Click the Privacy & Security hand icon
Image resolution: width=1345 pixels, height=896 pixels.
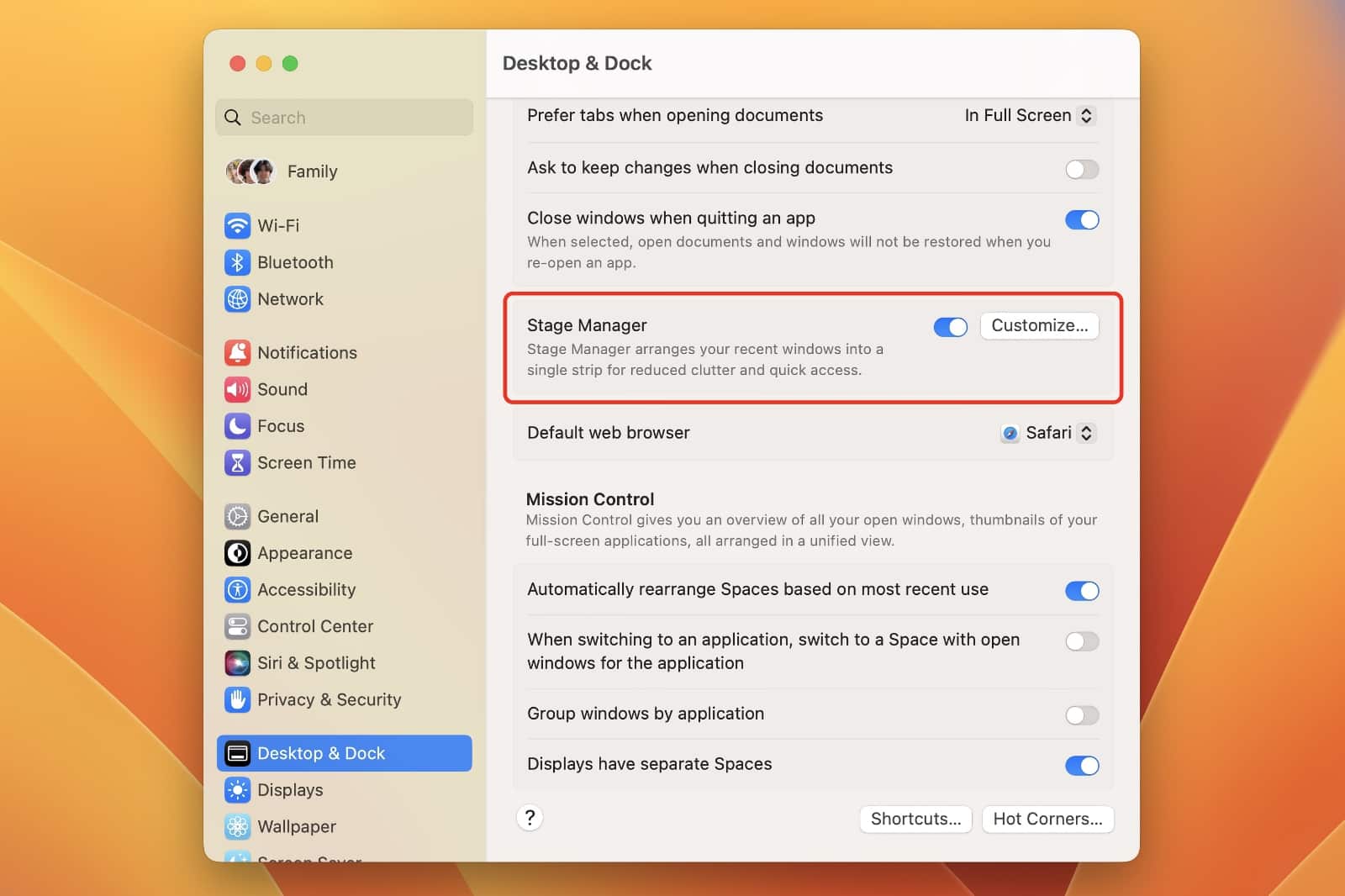click(238, 699)
